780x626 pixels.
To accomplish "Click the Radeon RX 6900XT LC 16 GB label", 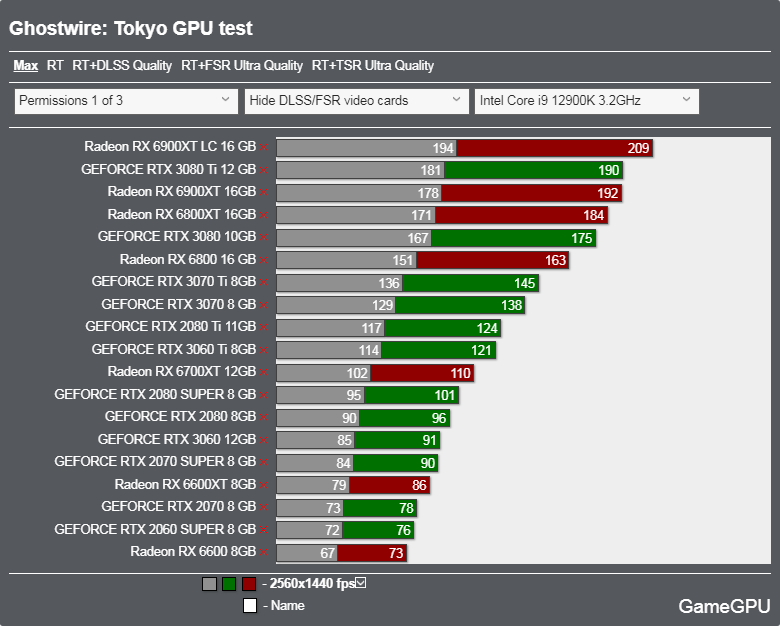I will [170, 146].
